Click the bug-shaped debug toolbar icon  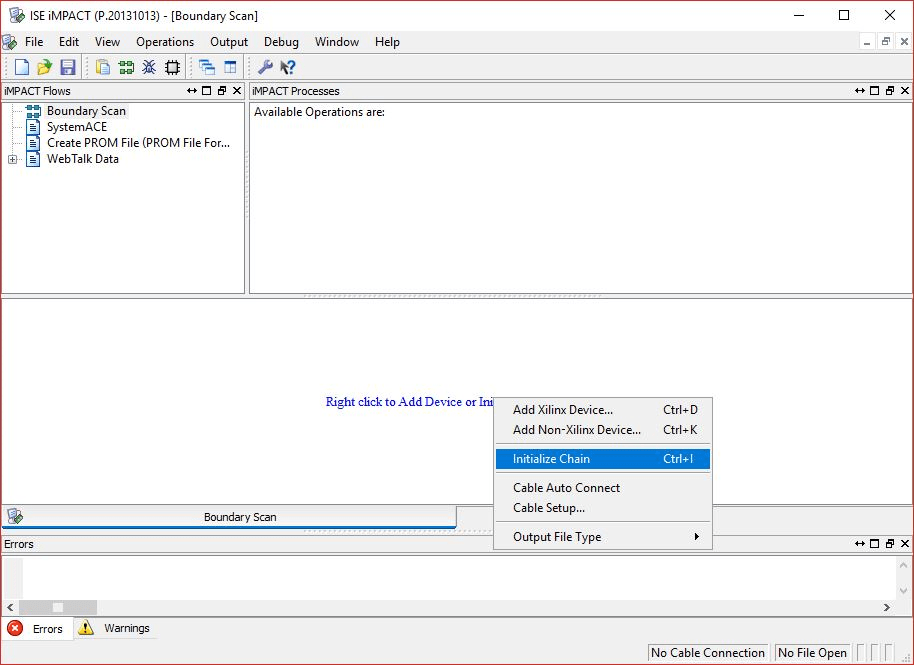[x=149, y=67]
